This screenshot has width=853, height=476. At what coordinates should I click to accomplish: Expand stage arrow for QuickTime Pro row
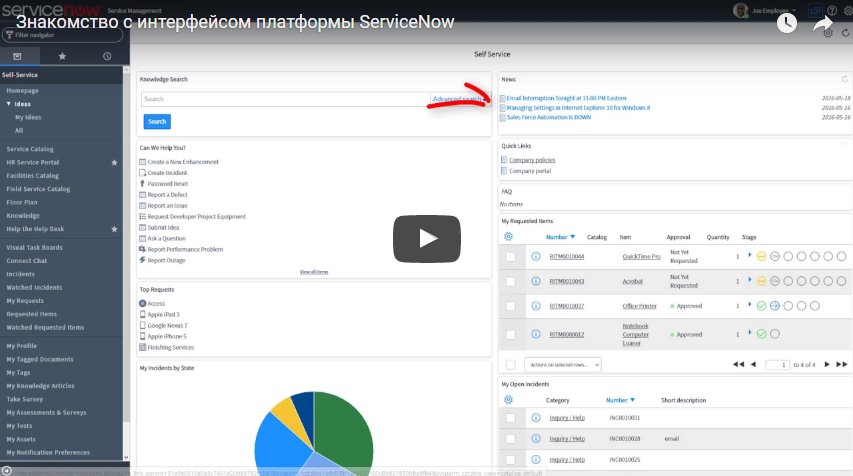(x=750, y=255)
